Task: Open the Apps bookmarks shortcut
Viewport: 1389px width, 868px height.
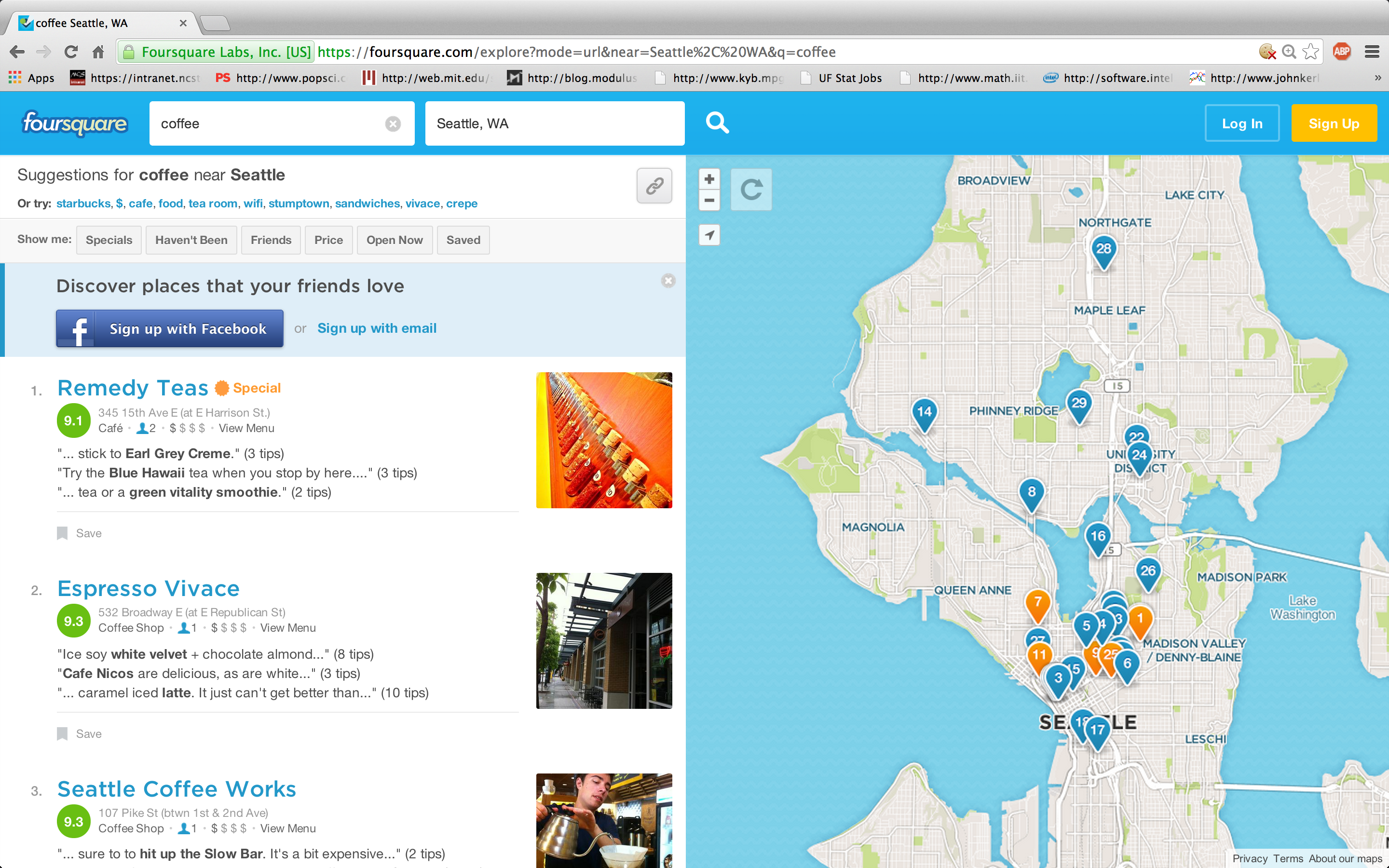Action: pyautogui.click(x=31, y=78)
